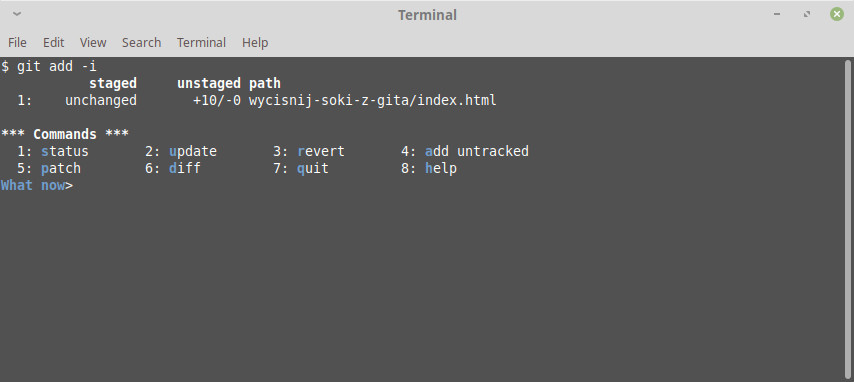This screenshot has width=854, height=382.
Task: Open the Terminal menu
Action: pyautogui.click(x=201, y=43)
